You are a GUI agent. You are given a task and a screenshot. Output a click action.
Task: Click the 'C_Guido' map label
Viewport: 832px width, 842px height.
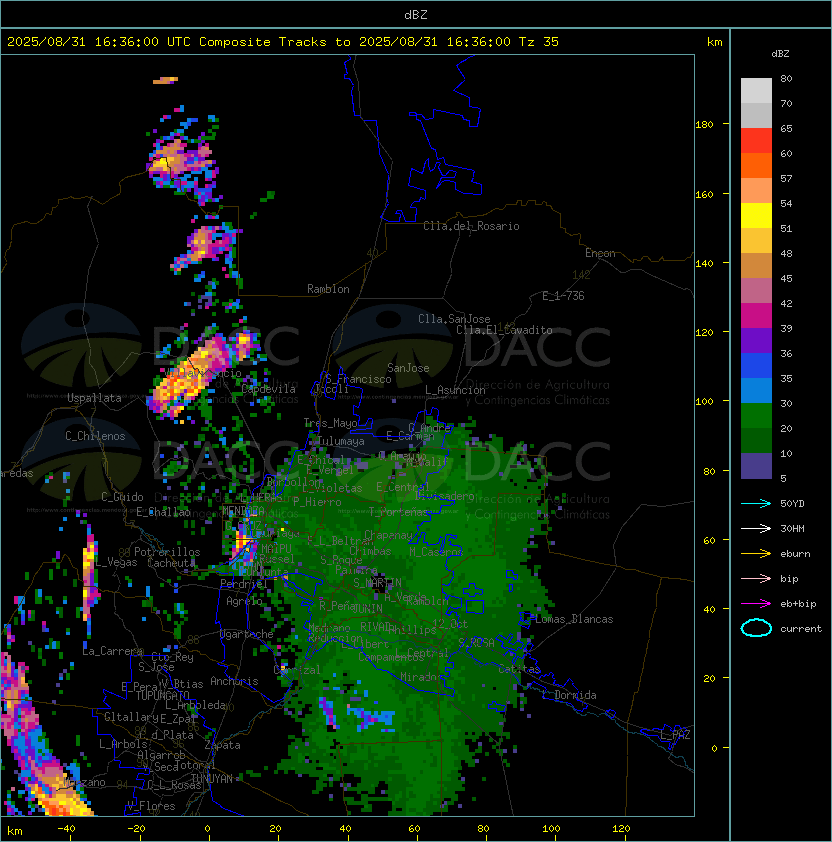pyautogui.click(x=122, y=497)
